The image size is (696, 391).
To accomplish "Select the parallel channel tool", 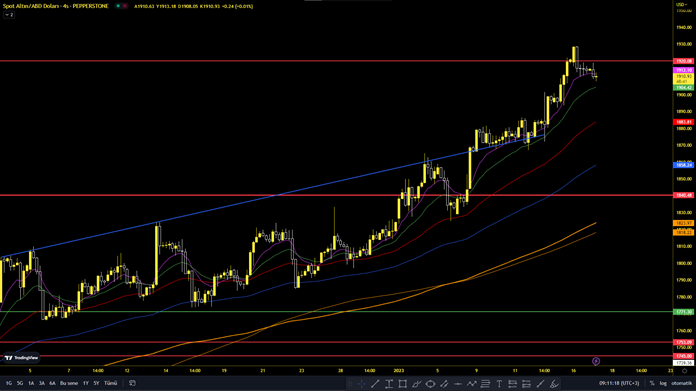I will pos(444,383).
